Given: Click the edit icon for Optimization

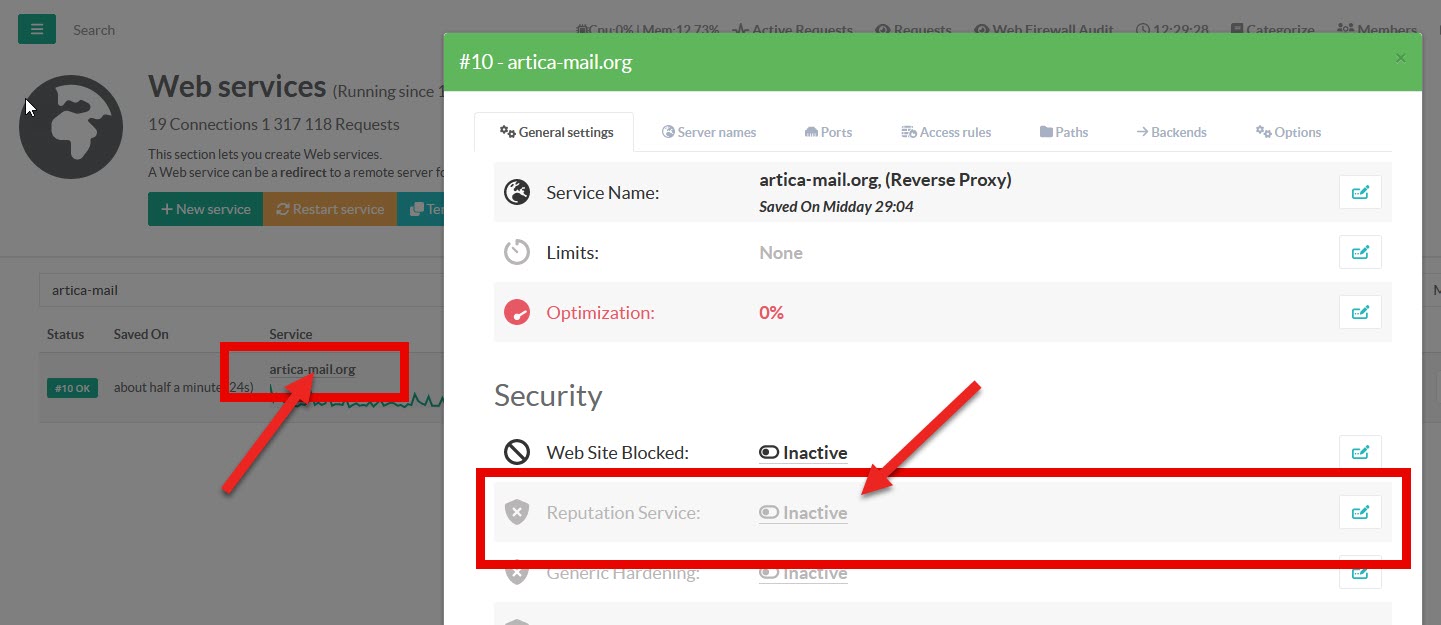Looking at the screenshot, I should [1359, 312].
